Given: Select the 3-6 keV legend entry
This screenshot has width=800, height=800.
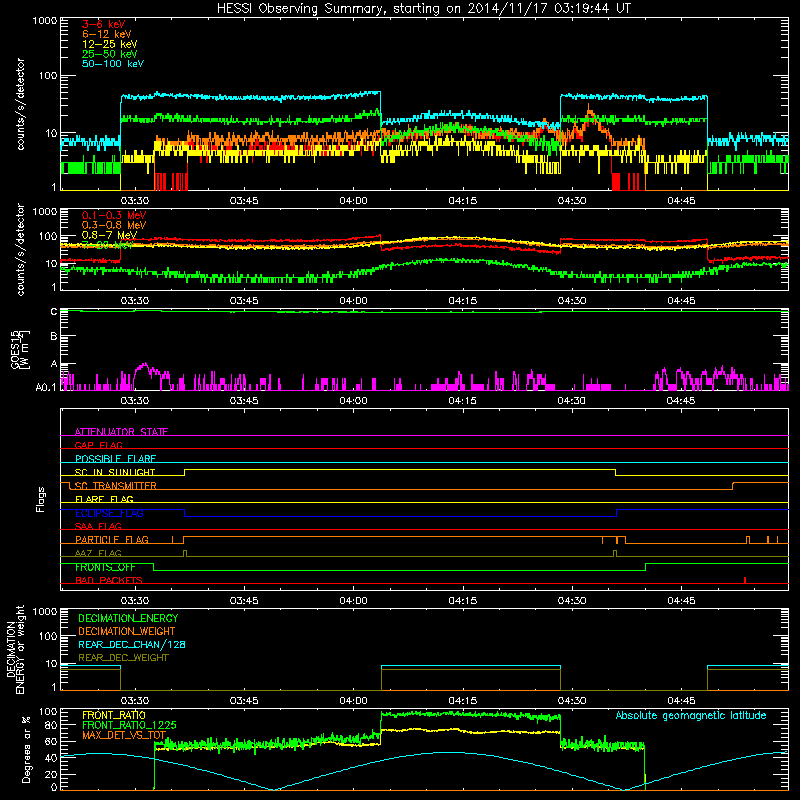Looking at the screenshot, I should (104, 24).
